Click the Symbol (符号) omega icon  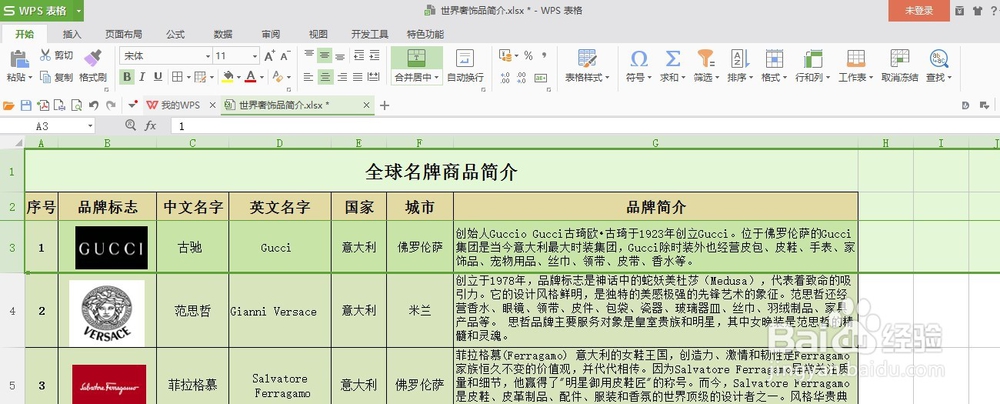pos(639,58)
